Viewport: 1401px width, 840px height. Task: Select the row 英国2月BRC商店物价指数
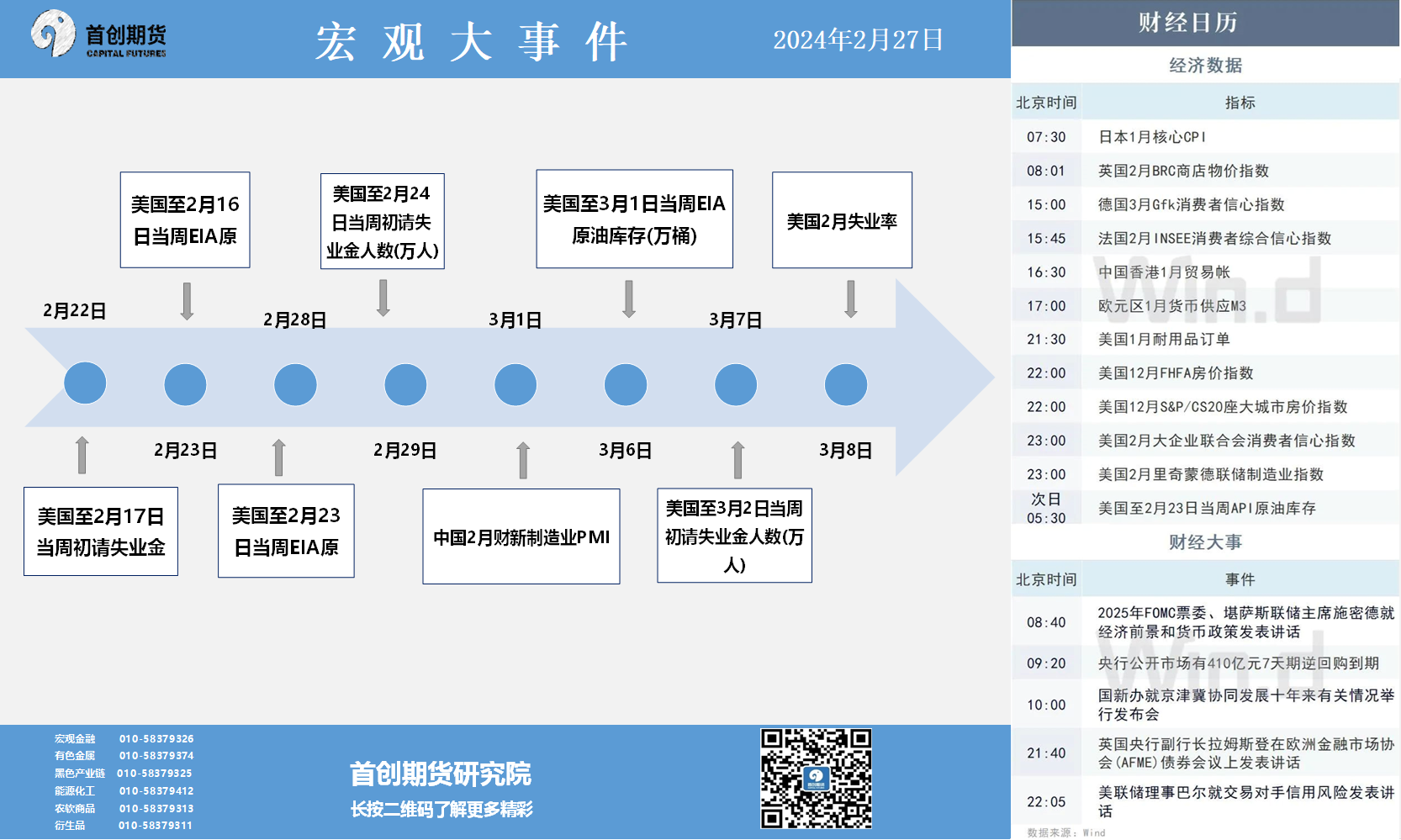(1205, 171)
